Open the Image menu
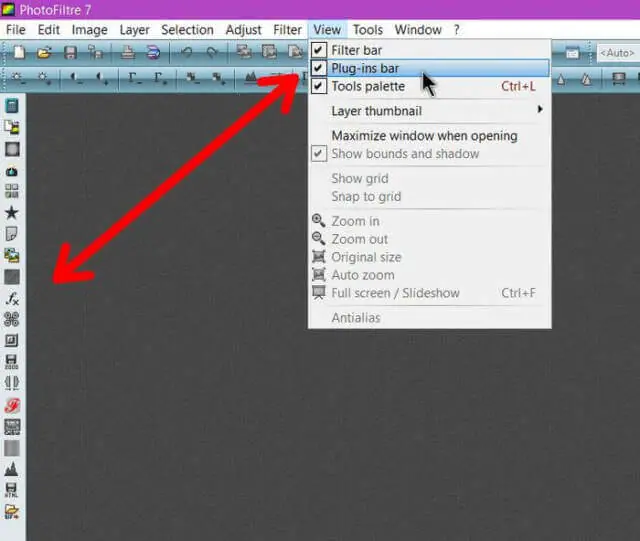 (90, 30)
